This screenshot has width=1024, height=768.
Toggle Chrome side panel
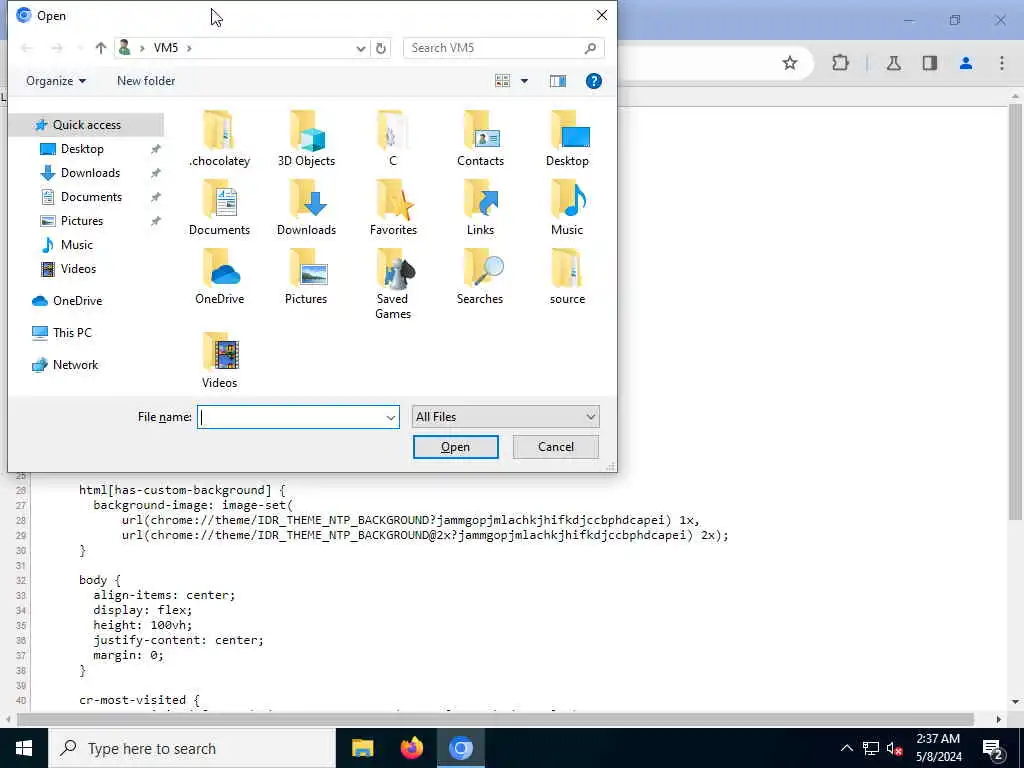tap(929, 63)
